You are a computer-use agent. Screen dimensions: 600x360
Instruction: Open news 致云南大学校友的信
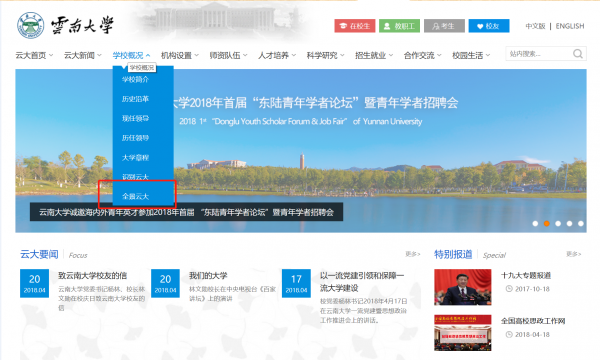pos(93,275)
